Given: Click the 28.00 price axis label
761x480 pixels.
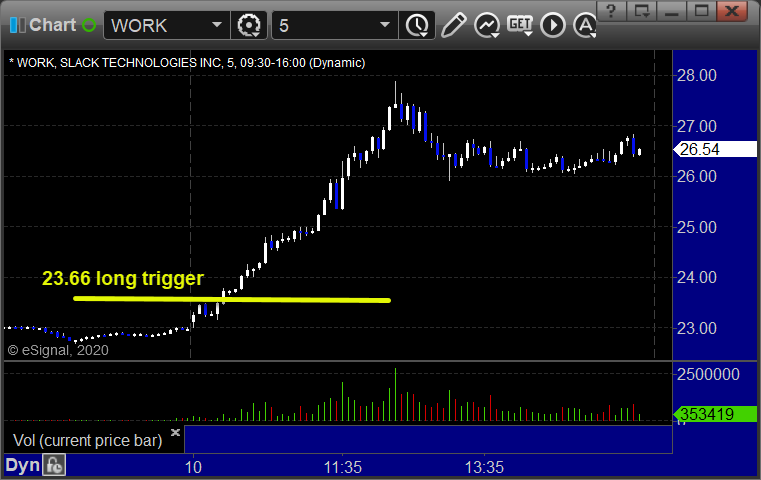Looking at the screenshot, I should pyautogui.click(x=696, y=75).
